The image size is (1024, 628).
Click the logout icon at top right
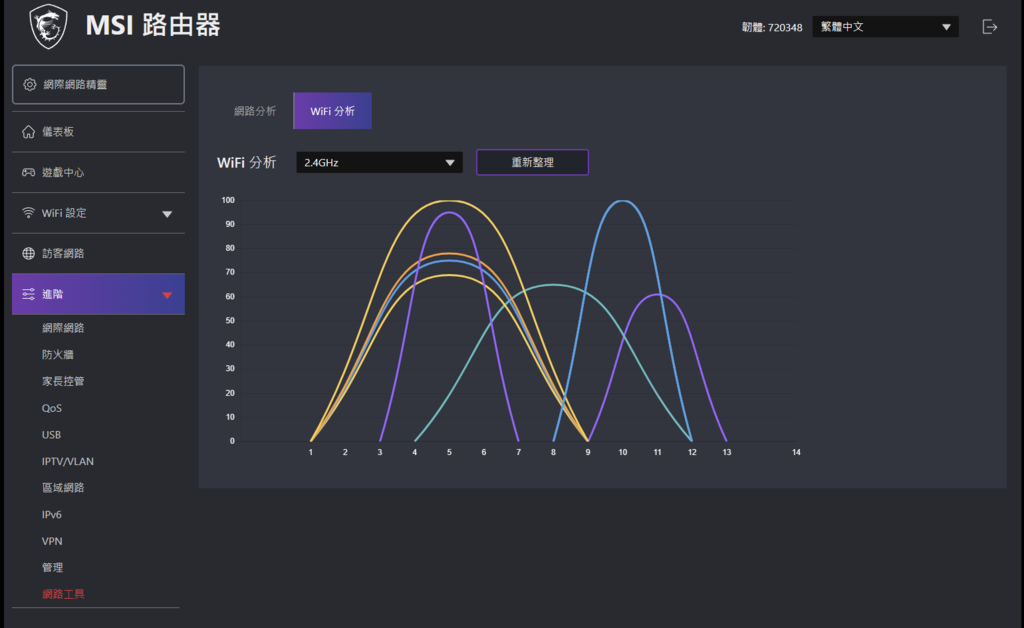tap(989, 27)
